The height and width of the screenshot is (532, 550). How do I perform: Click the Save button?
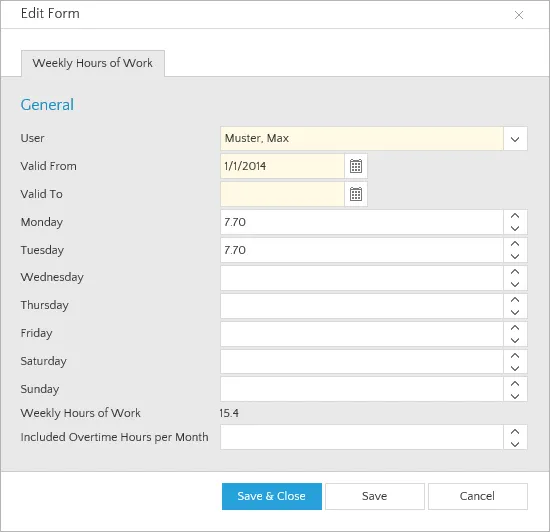point(375,496)
